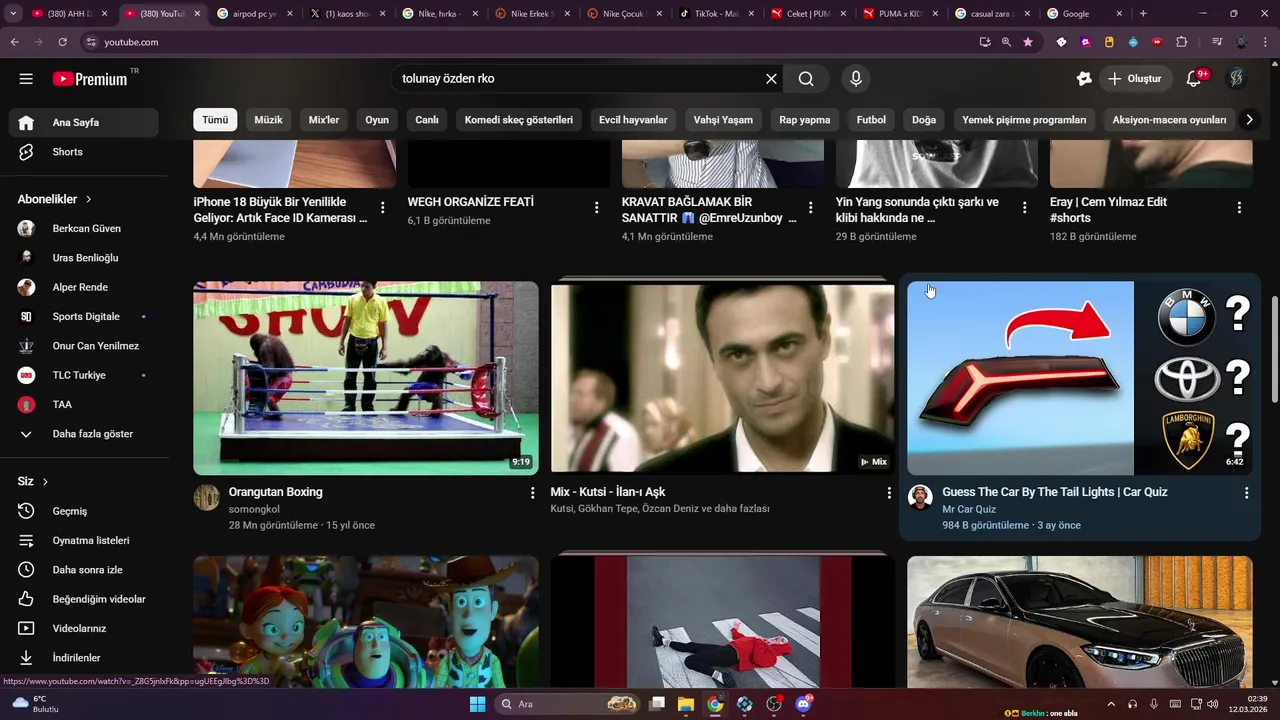Open the Windows Start menu

477,704
